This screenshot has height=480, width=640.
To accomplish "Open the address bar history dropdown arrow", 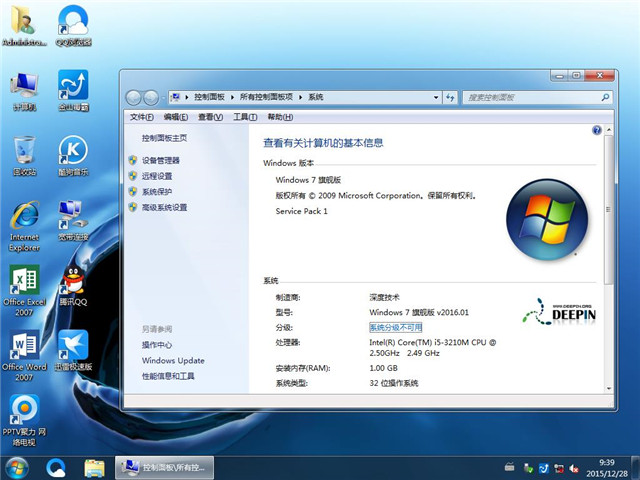I will pos(436,97).
